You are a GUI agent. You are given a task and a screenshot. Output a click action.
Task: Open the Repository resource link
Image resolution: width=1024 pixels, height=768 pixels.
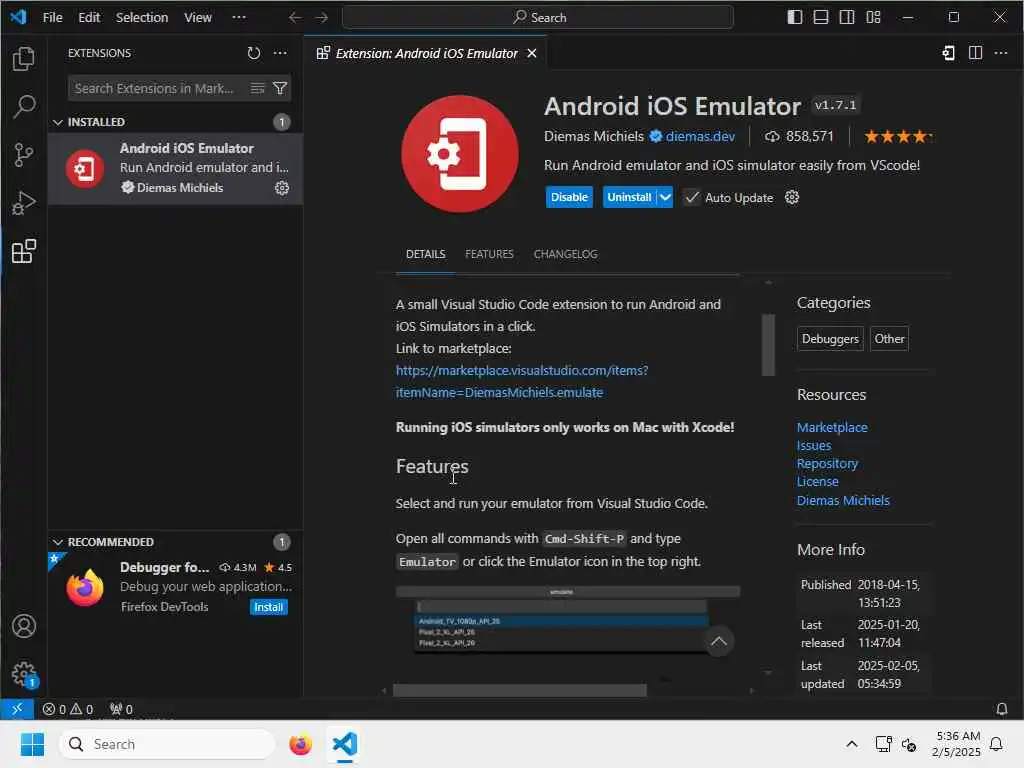pos(827,463)
